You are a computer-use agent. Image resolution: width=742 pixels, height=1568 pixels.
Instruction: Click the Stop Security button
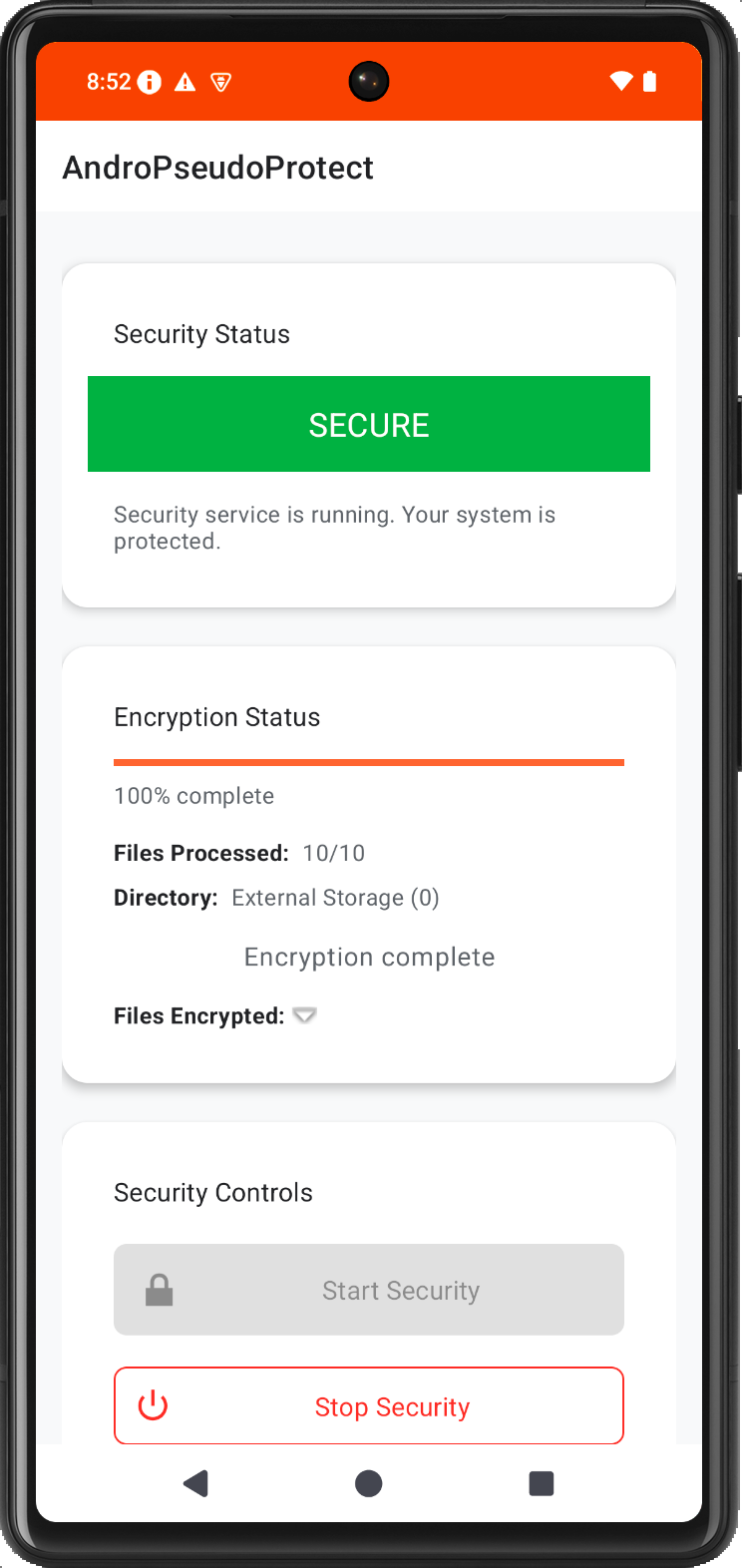369,1405
